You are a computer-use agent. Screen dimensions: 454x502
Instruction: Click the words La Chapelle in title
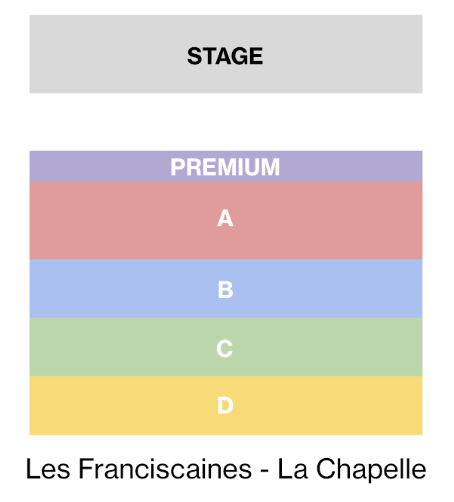click(352, 469)
